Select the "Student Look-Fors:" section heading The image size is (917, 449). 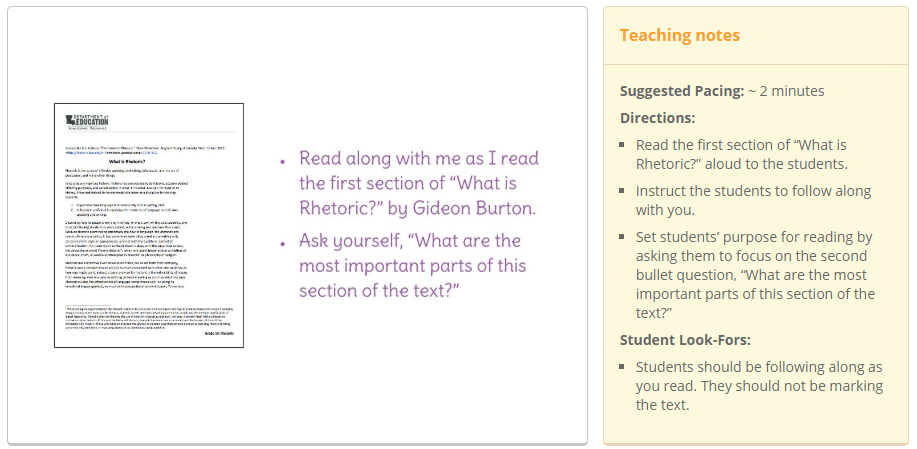click(x=685, y=340)
